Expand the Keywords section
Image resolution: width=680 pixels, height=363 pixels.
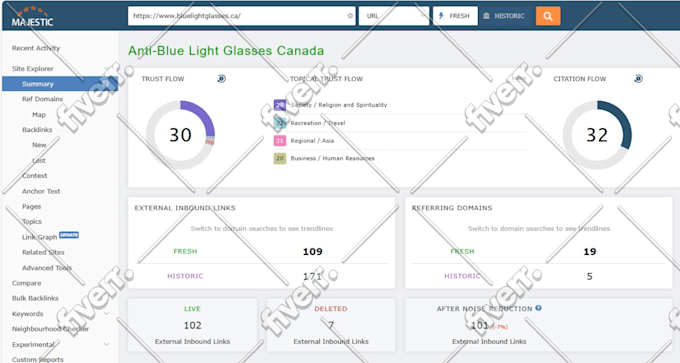(x=107, y=314)
